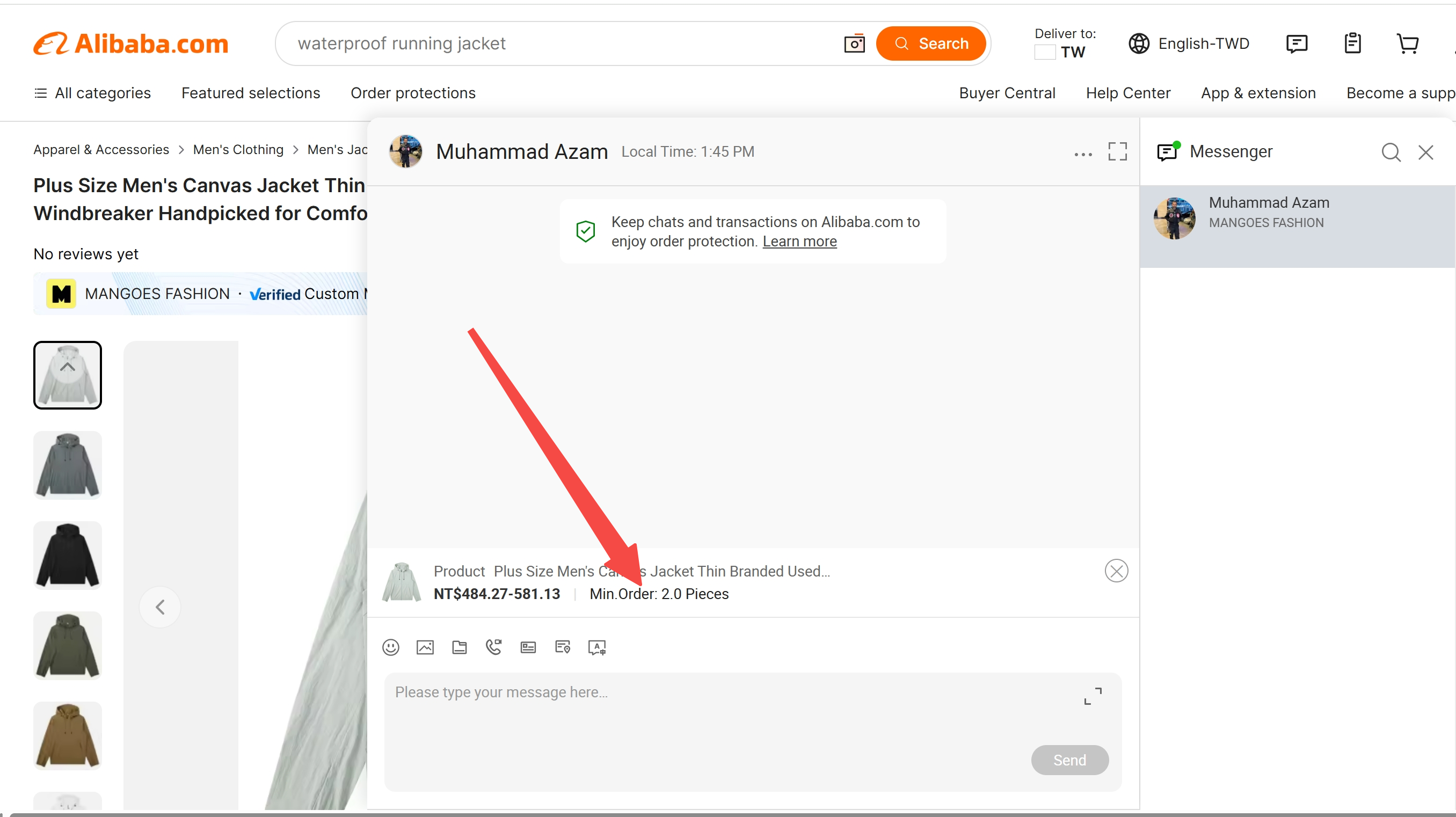Select the black hoodie thumbnail
Screen dimensions: 1456x817
67,556
